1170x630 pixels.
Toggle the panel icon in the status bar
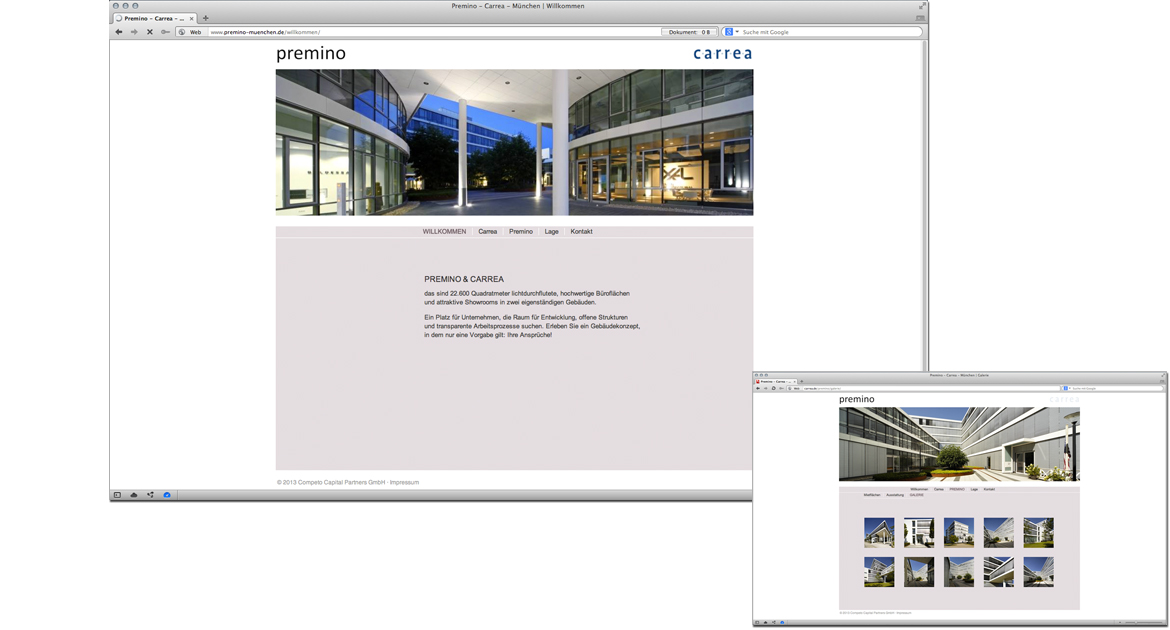pos(117,495)
